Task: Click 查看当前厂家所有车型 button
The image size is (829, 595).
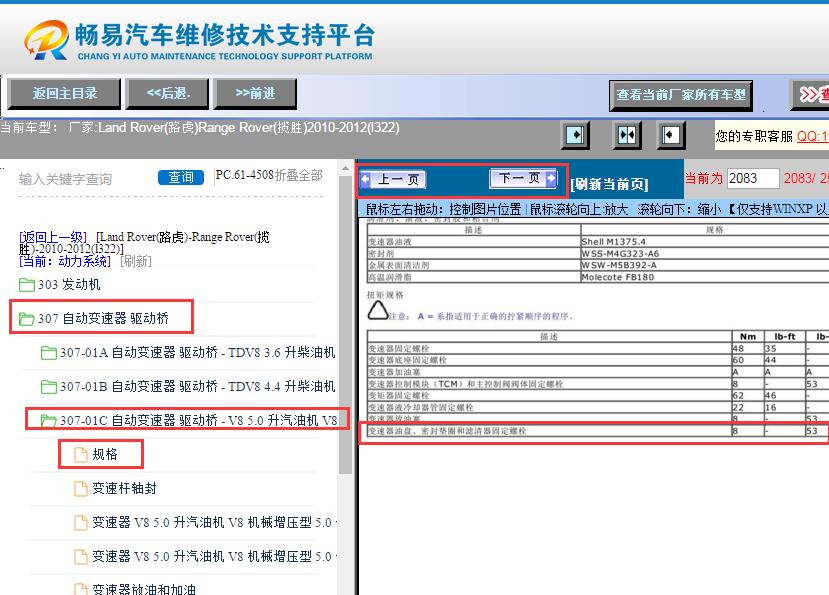Action: point(681,95)
